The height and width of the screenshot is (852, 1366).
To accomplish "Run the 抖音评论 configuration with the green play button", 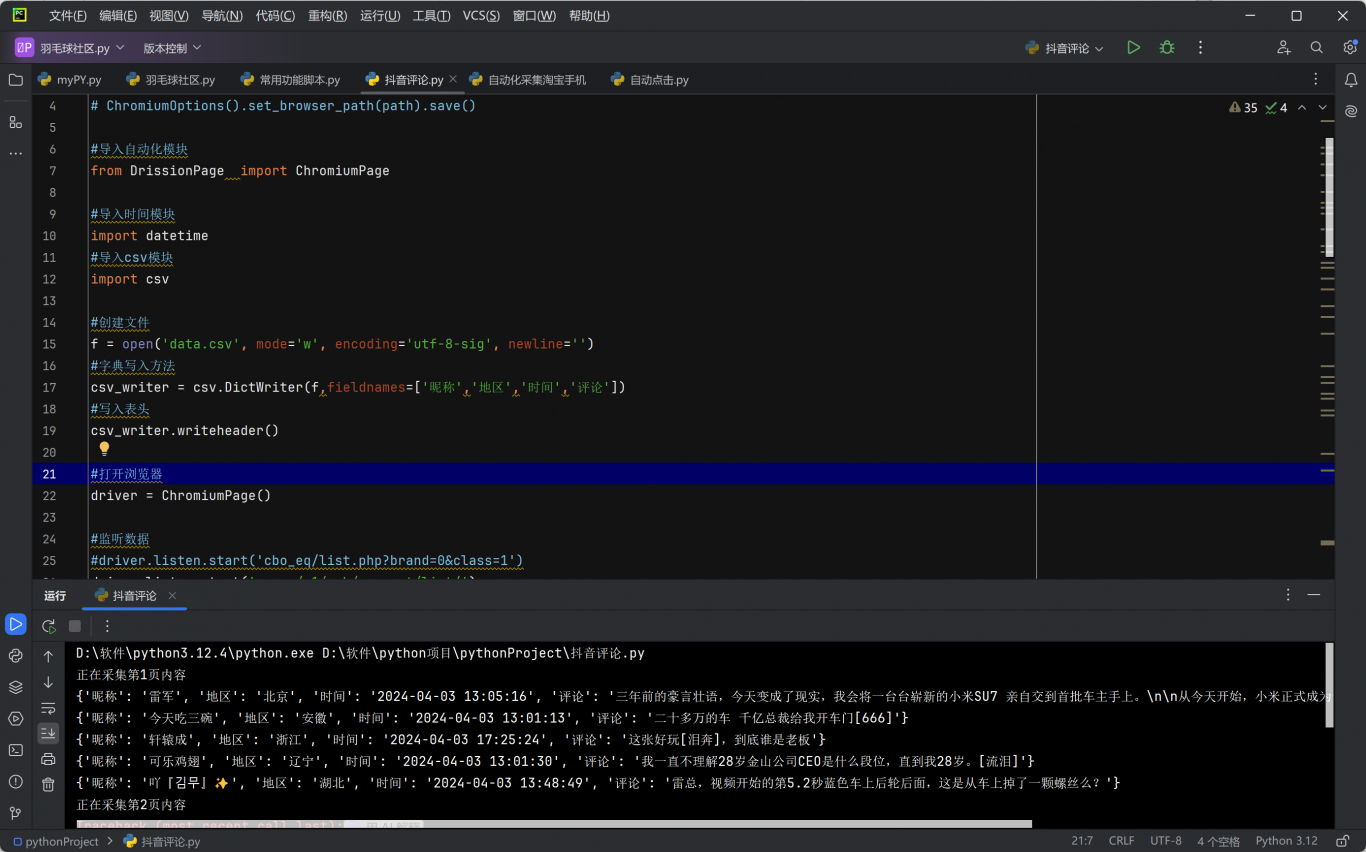I will (1133, 47).
